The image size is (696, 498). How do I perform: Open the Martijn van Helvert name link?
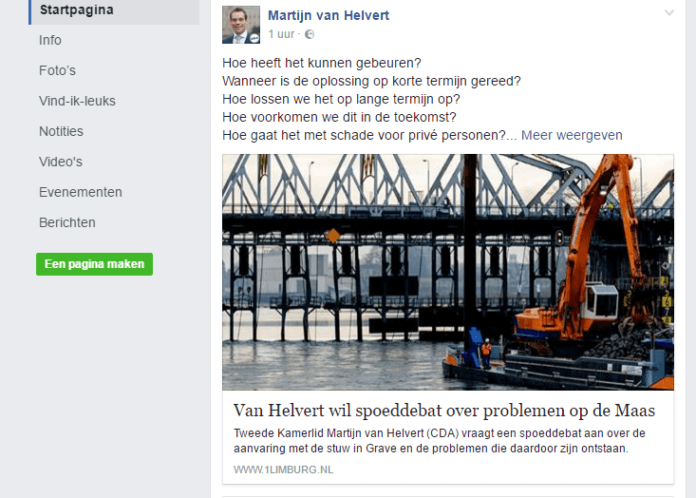point(328,16)
